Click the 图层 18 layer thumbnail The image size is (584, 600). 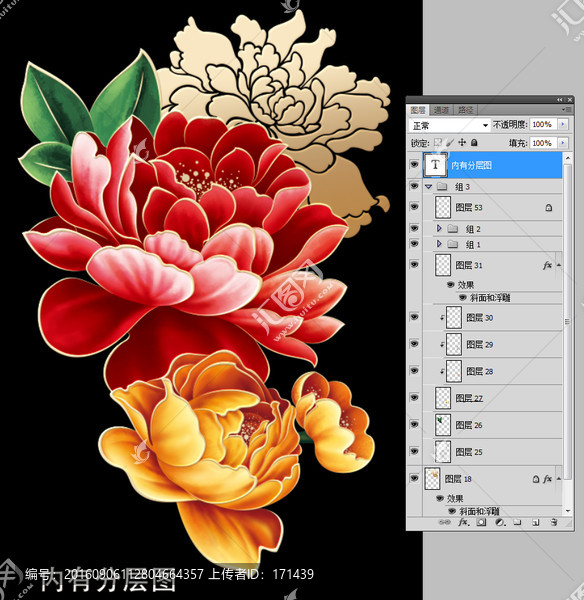click(432, 479)
